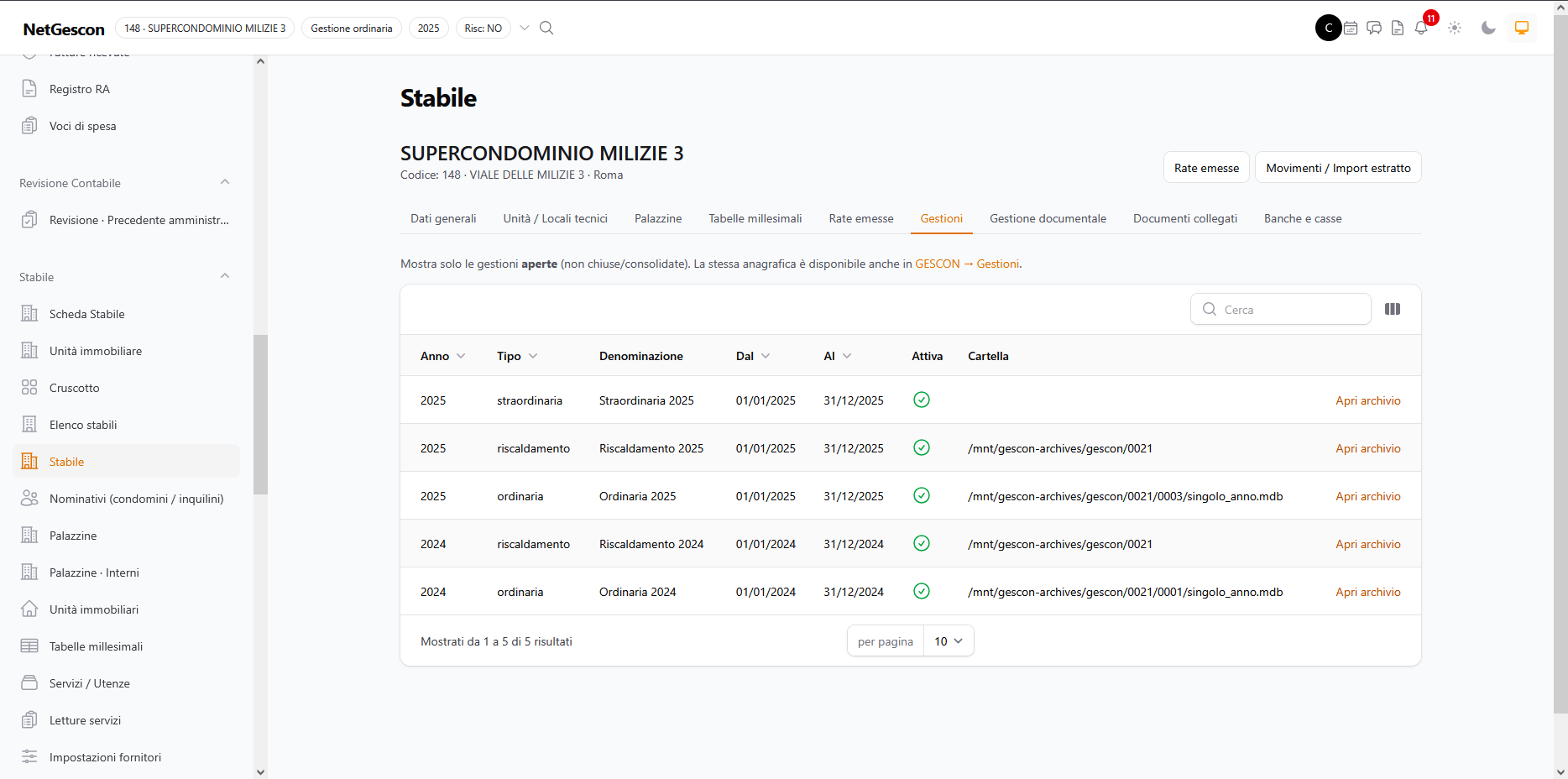Open the chat messages icon
Viewport: 1568px width, 779px height.
[1374, 28]
